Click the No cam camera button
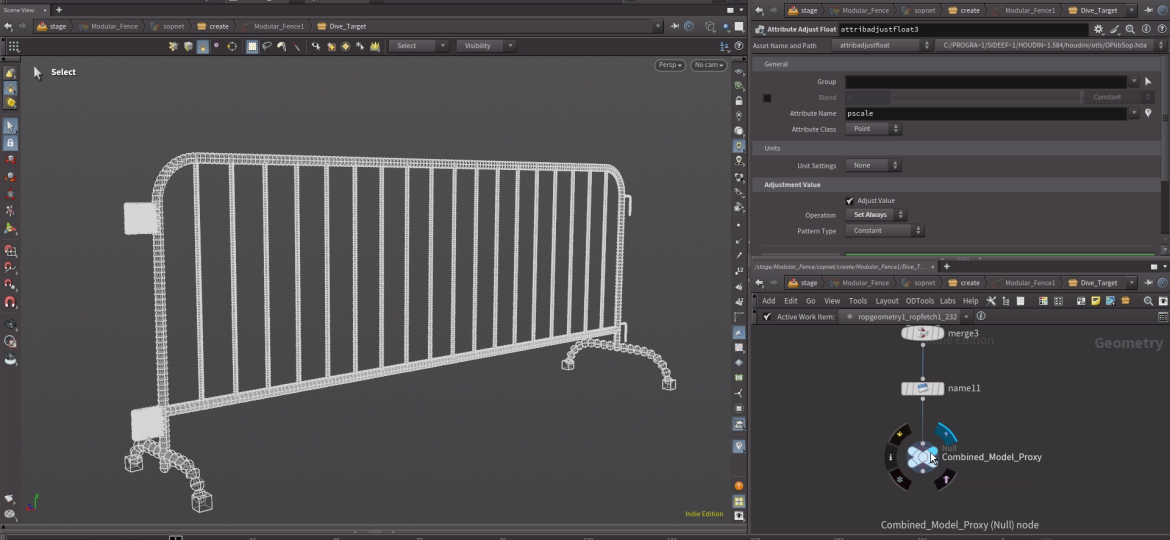 click(708, 65)
